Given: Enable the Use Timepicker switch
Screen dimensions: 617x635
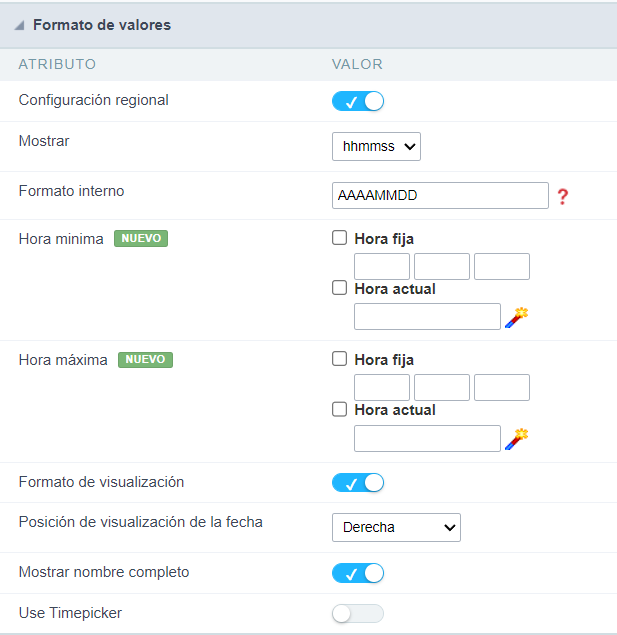Looking at the screenshot, I should (x=358, y=614).
